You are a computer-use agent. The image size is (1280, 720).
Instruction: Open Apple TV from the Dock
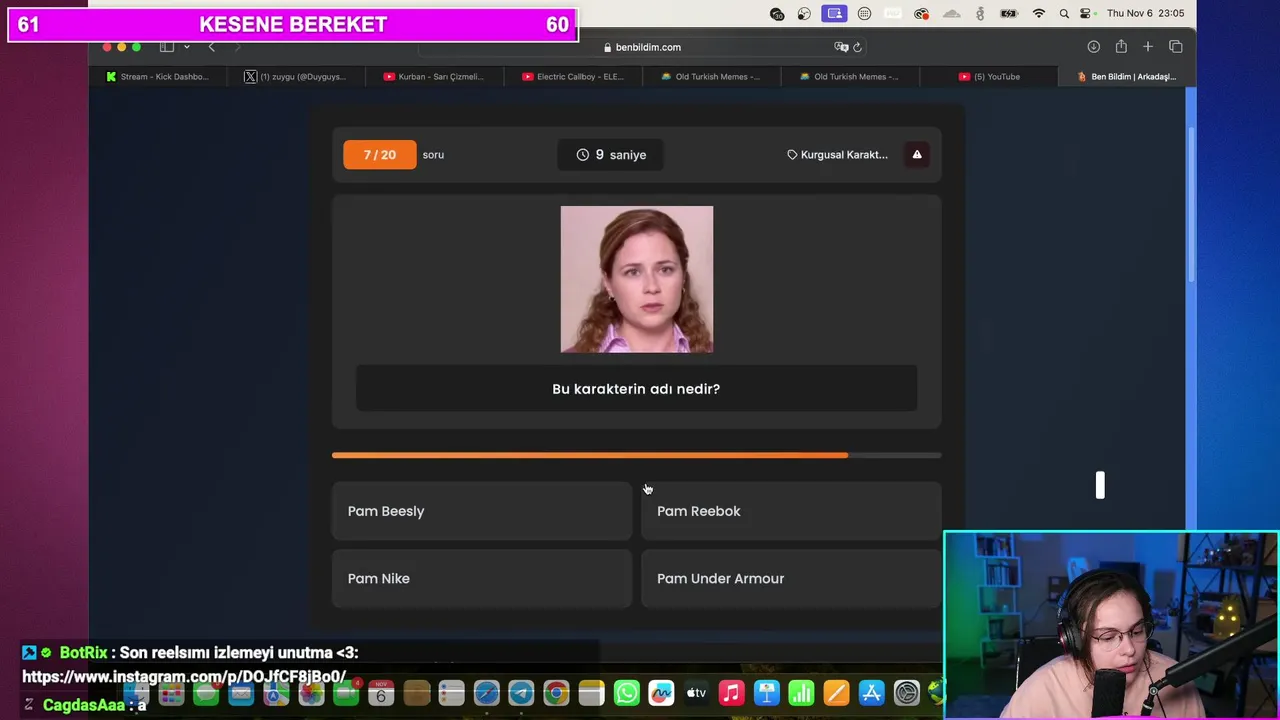[x=696, y=693]
